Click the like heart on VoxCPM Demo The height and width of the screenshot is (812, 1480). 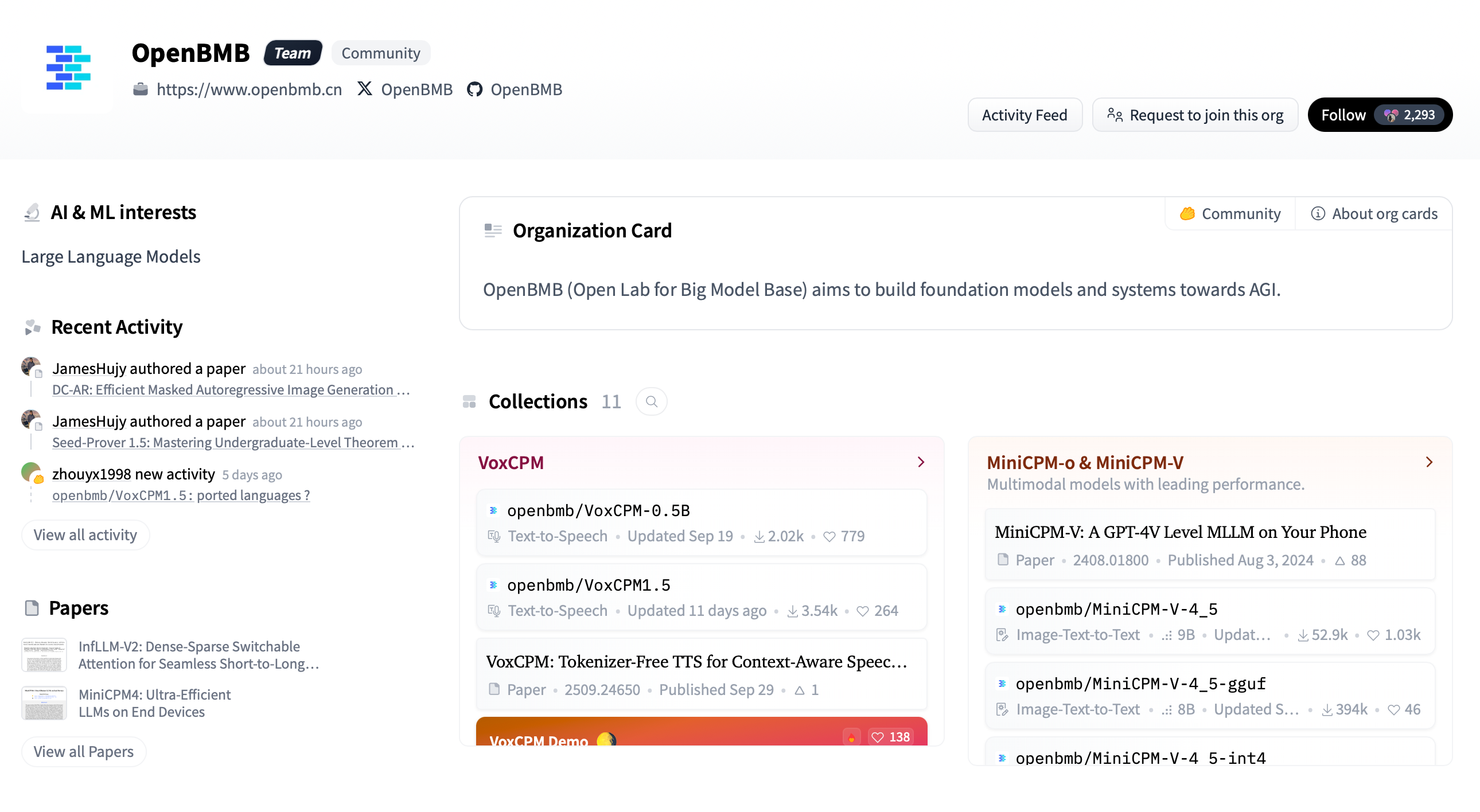(877, 737)
